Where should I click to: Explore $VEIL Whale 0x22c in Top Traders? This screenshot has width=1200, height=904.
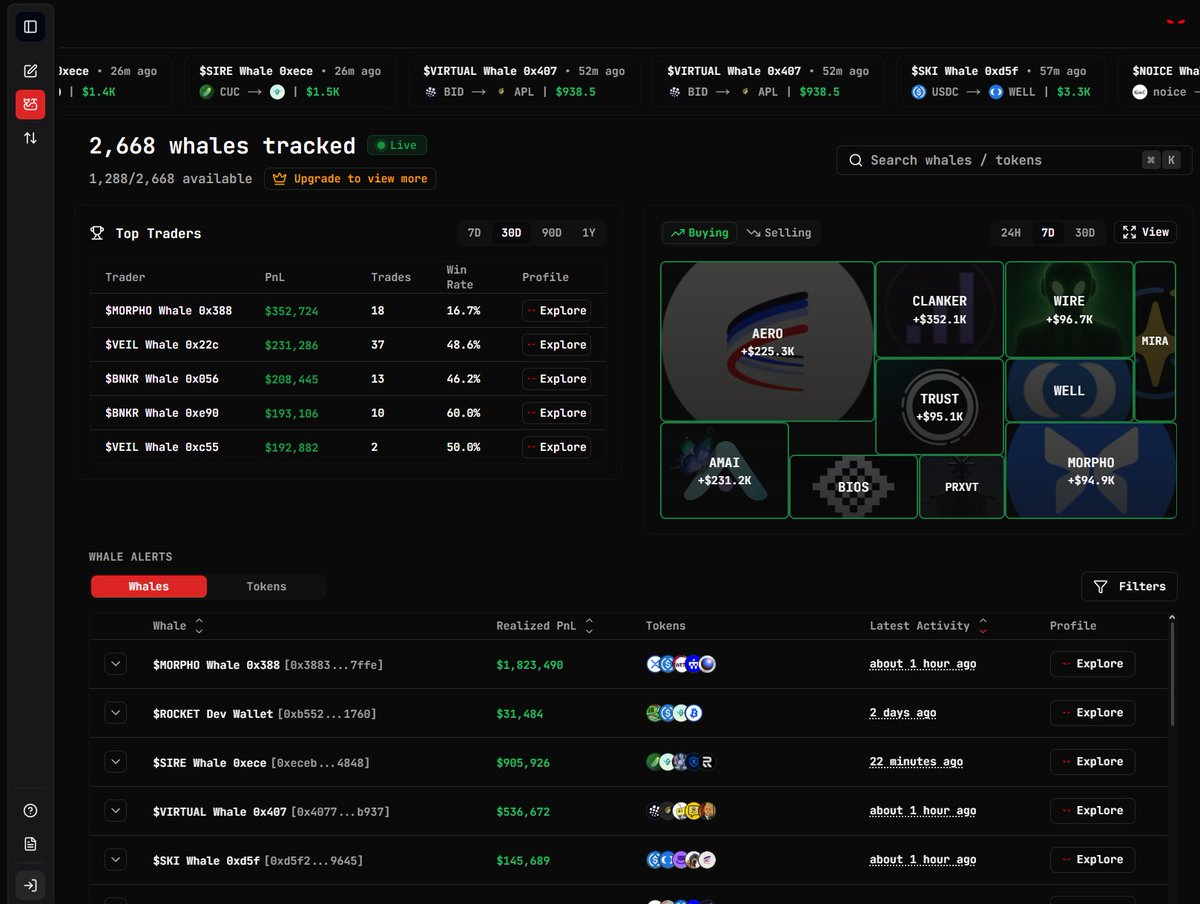coord(556,345)
